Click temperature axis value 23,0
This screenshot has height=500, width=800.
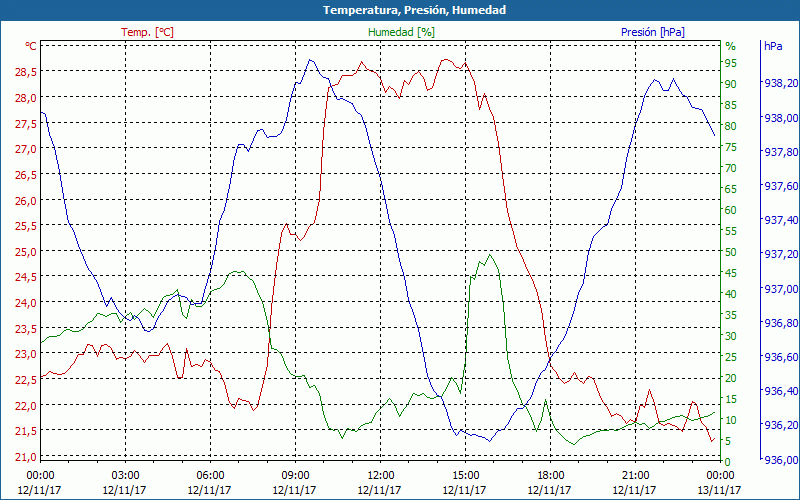point(26,354)
